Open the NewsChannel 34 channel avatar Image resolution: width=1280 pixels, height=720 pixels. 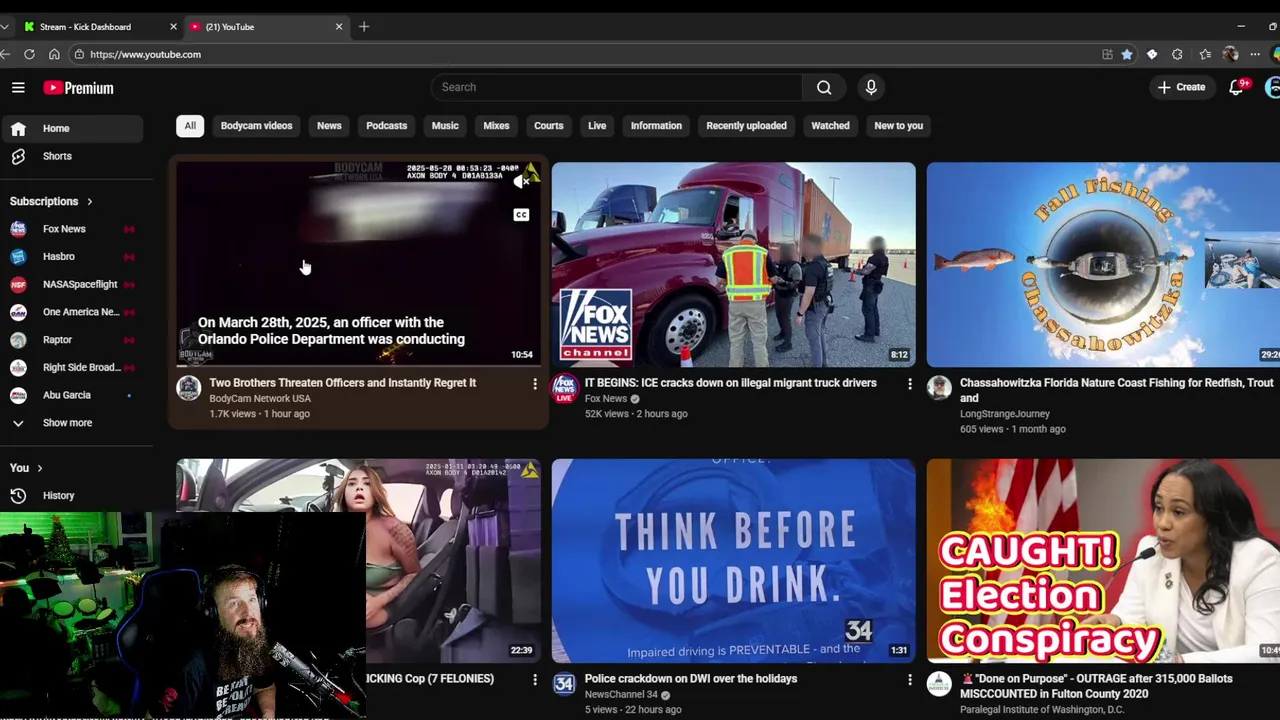[564, 684]
